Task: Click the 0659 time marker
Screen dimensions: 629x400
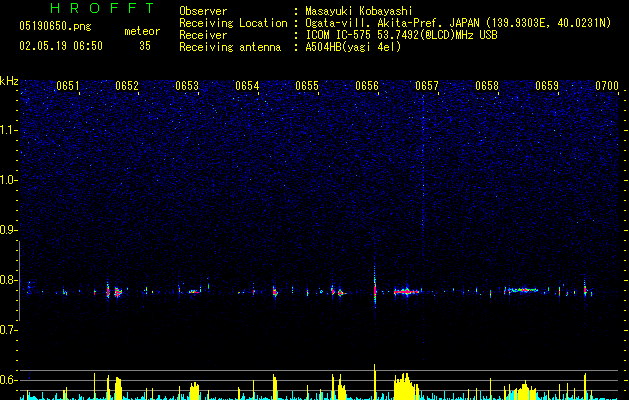Action: point(547,86)
